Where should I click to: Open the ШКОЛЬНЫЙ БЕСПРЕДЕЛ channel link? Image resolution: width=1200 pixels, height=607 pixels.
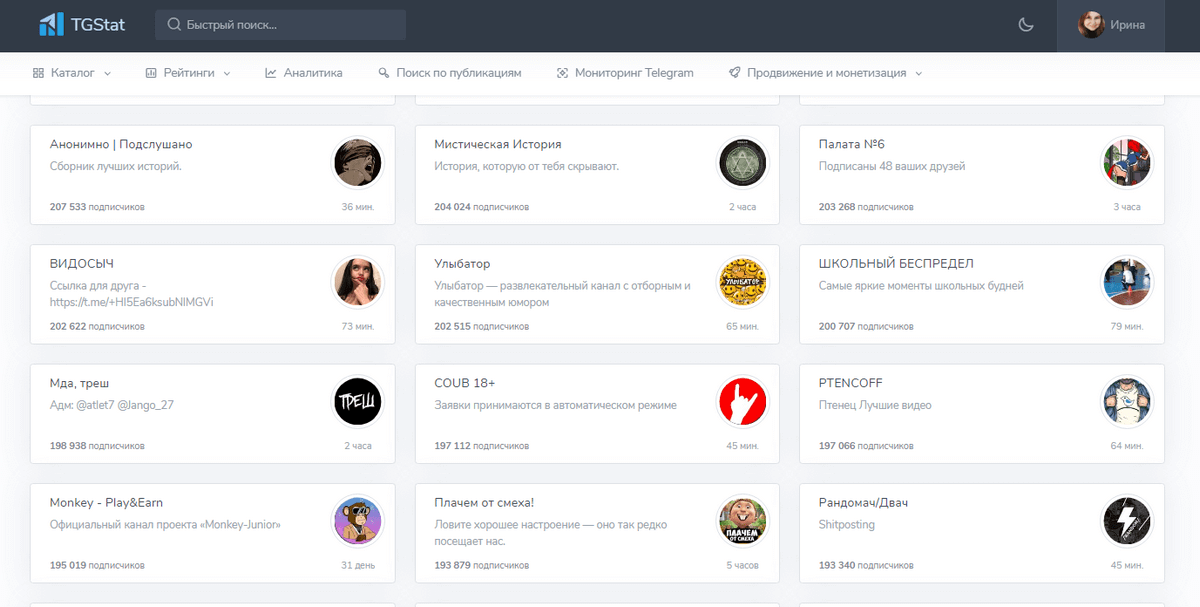(x=896, y=264)
